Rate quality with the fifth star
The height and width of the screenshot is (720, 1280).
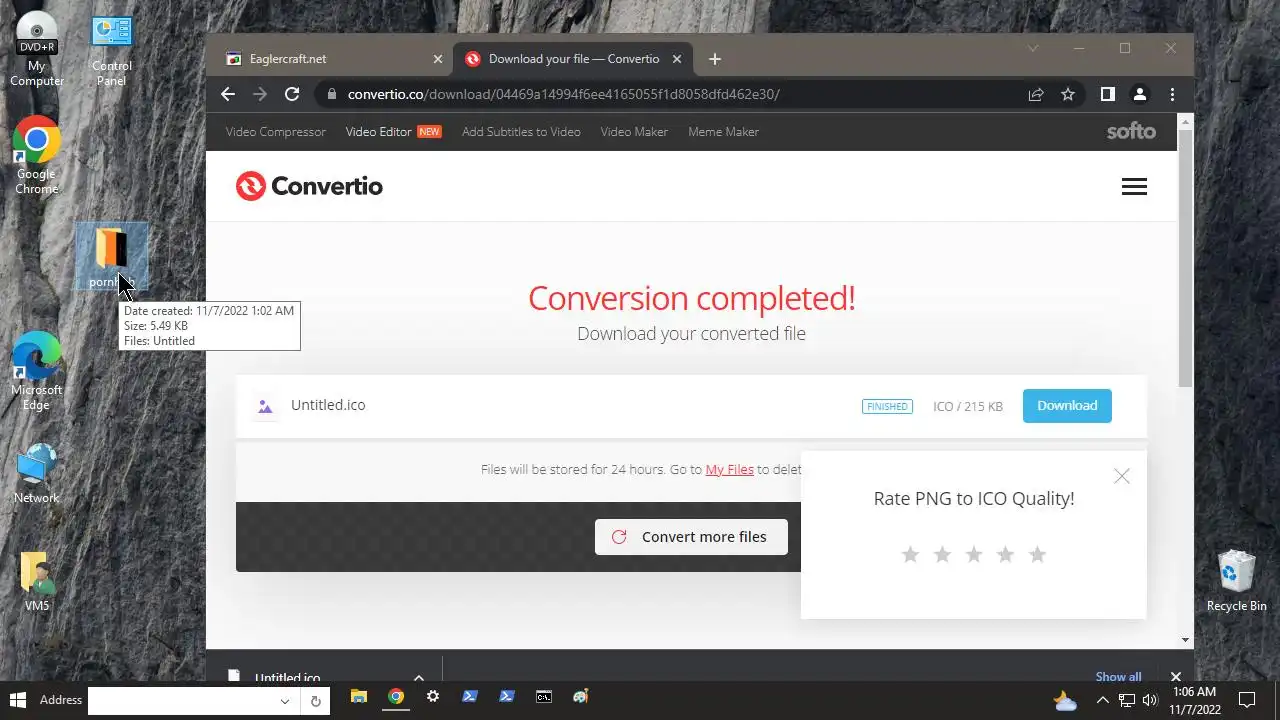pyautogui.click(x=1037, y=554)
